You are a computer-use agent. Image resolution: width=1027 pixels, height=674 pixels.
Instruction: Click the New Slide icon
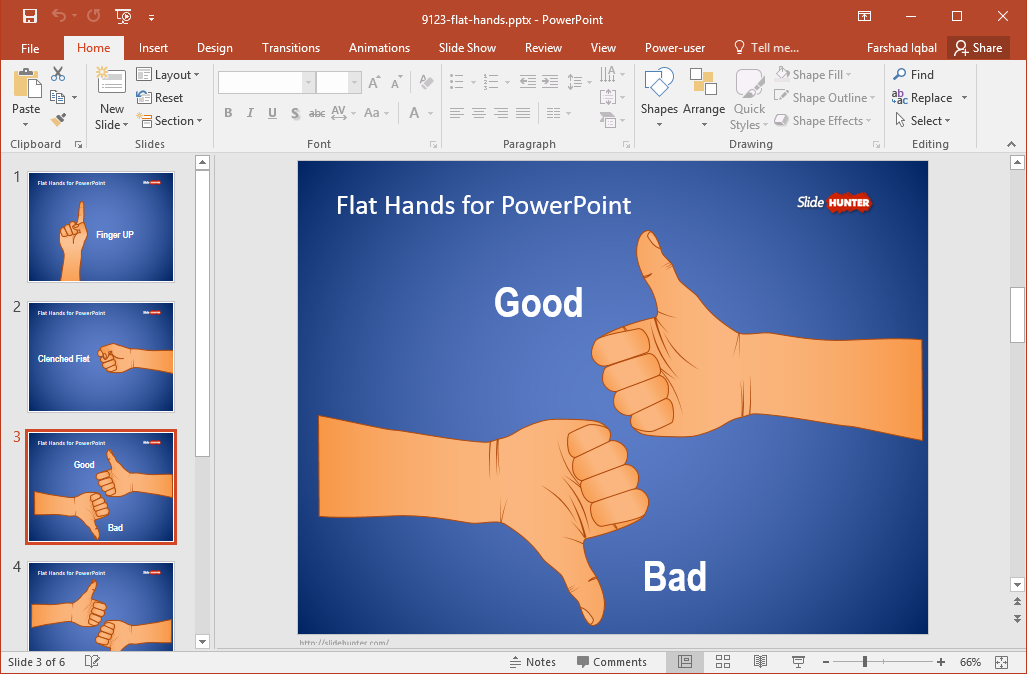tap(111, 84)
